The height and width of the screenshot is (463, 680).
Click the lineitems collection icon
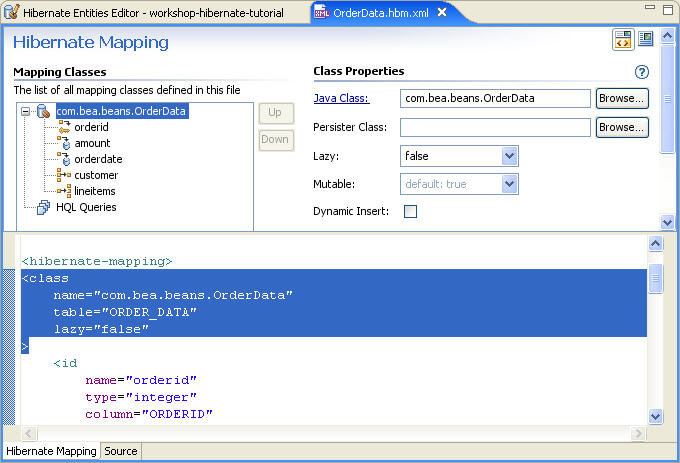[x=64, y=191]
